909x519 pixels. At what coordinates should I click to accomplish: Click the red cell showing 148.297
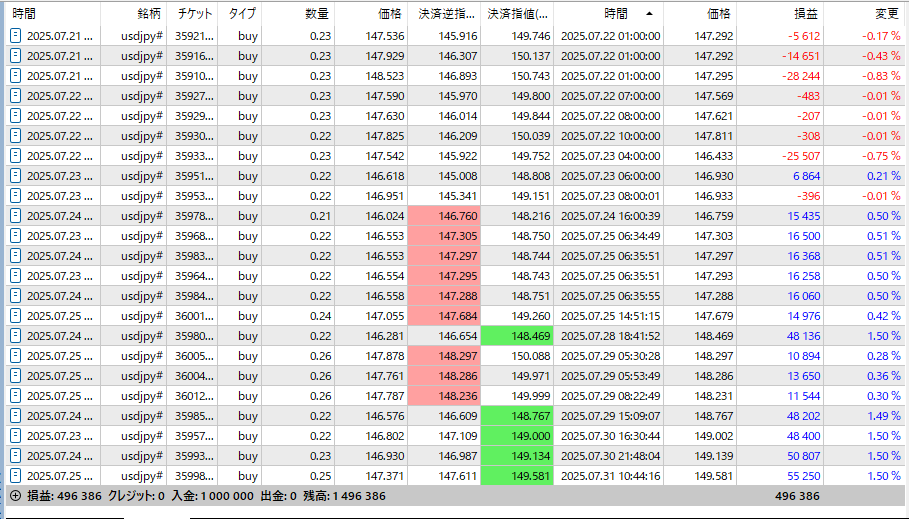point(444,356)
